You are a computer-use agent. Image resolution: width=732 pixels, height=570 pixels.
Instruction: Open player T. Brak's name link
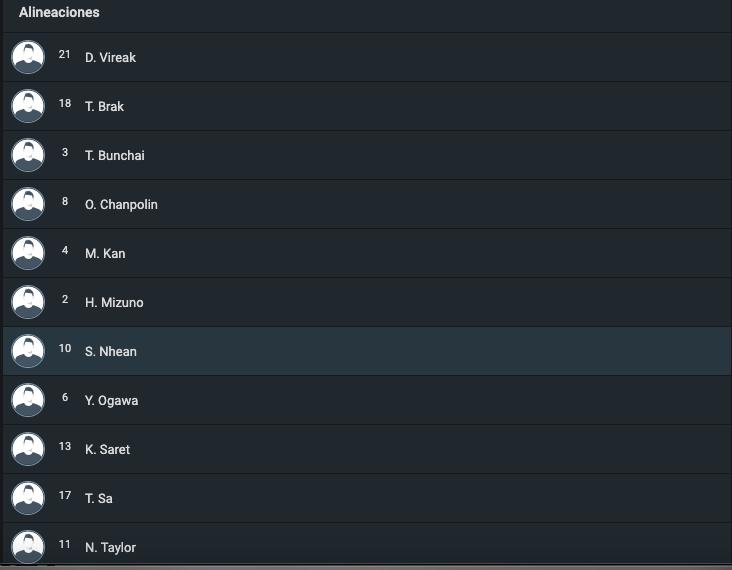[x=104, y=106]
